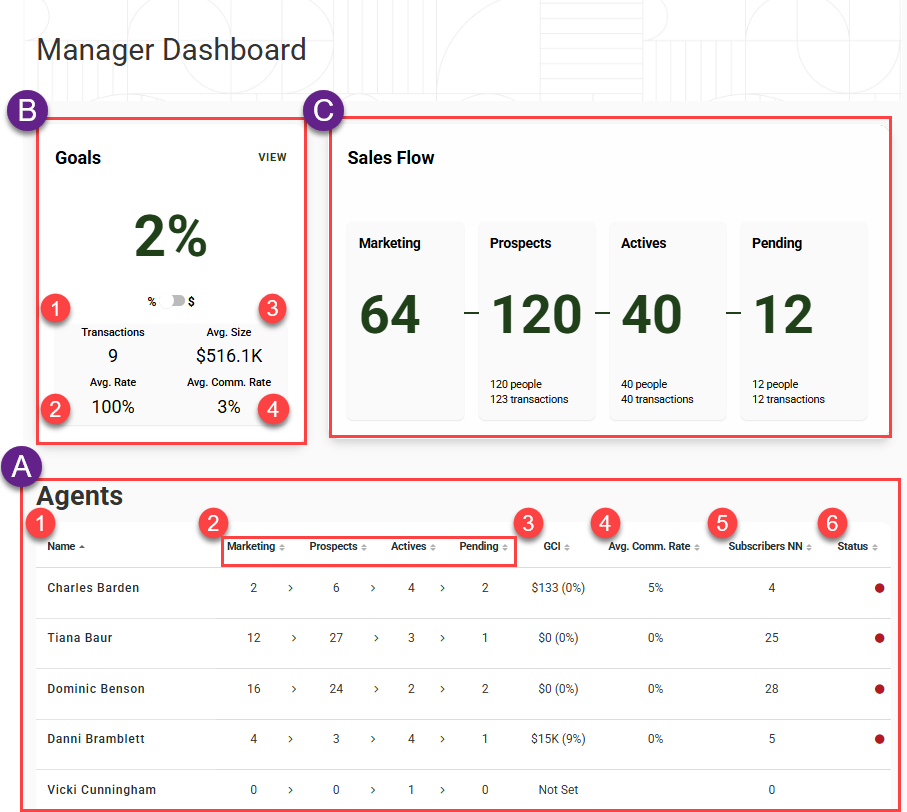907x812 pixels.
Task: Click '12 transactions' under Pending
Action: (x=788, y=399)
